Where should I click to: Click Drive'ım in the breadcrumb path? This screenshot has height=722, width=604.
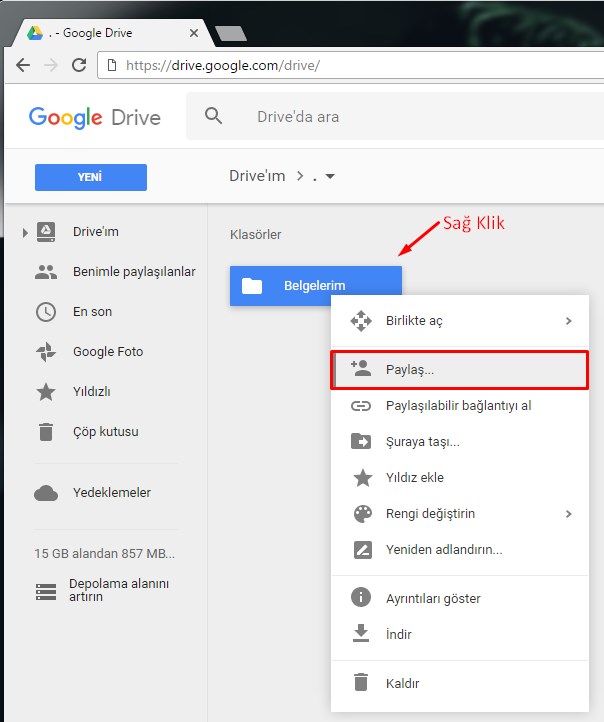tap(257, 177)
